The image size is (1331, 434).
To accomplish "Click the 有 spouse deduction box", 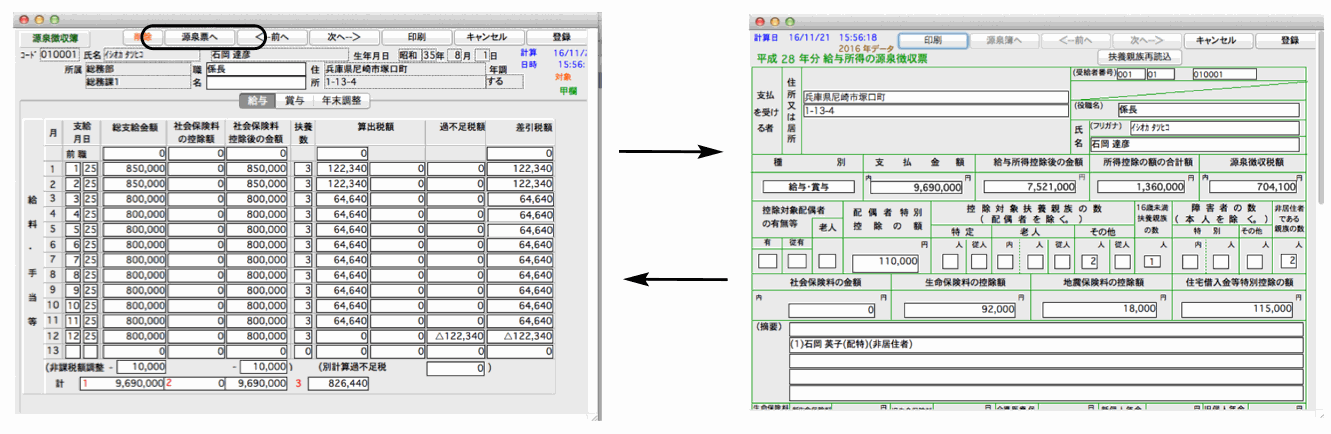I will (768, 262).
